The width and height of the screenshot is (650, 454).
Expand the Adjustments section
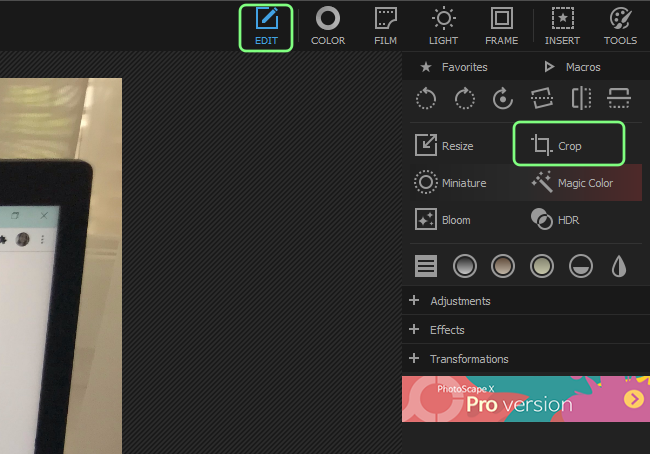(x=526, y=301)
